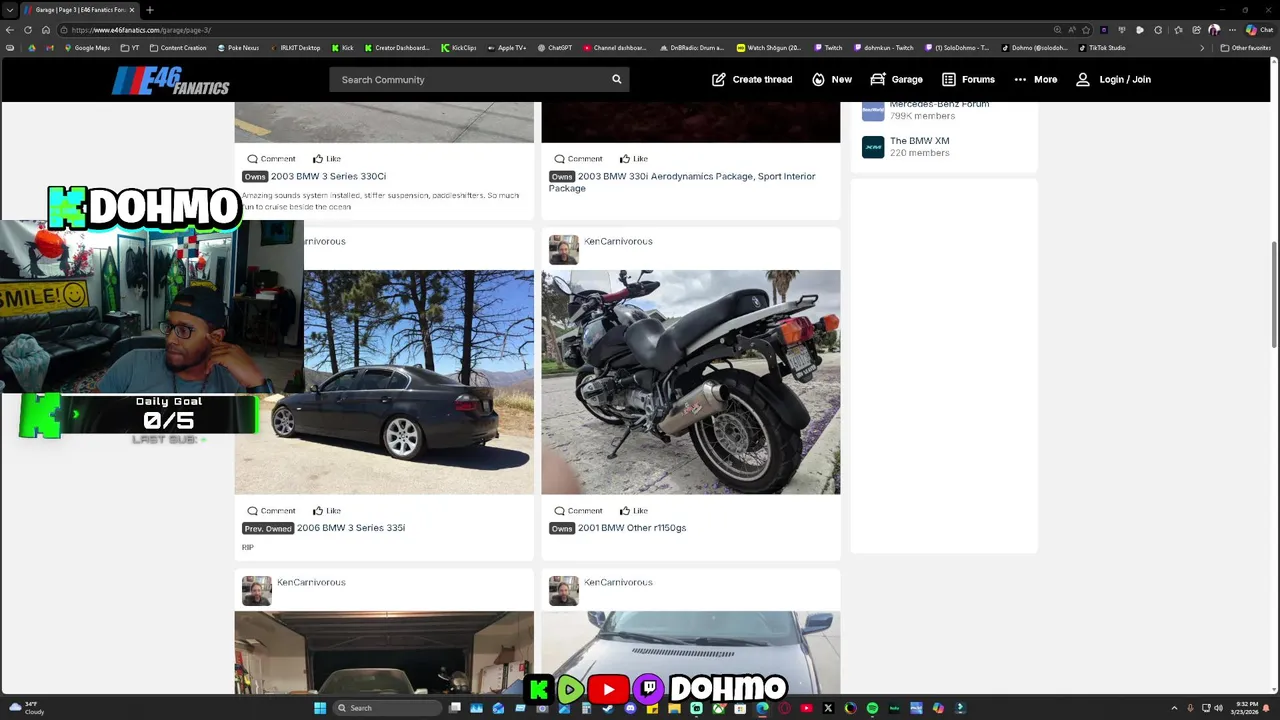The height and width of the screenshot is (720, 1280).
Task: Click KenCarnivorous avatar above the garage photo
Action: click(256, 590)
